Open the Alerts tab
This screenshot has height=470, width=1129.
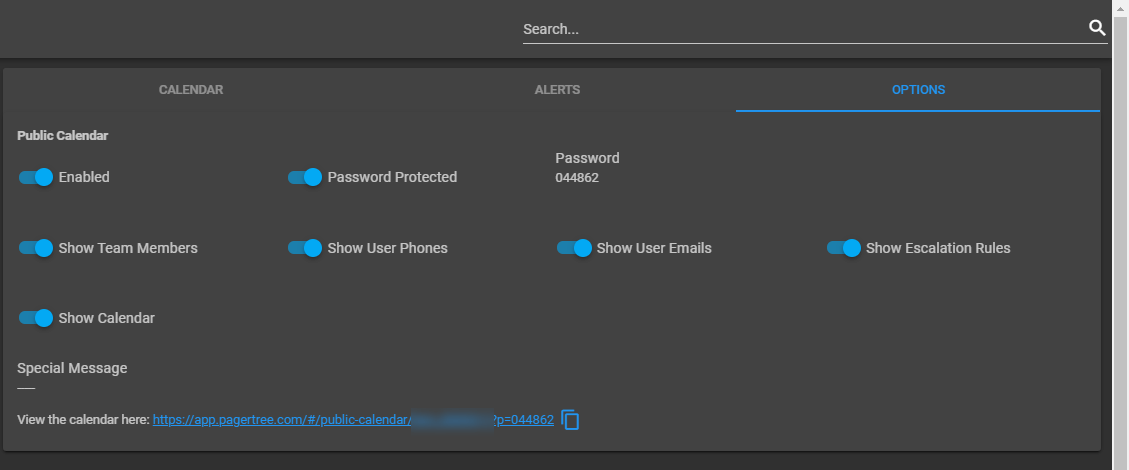point(557,90)
